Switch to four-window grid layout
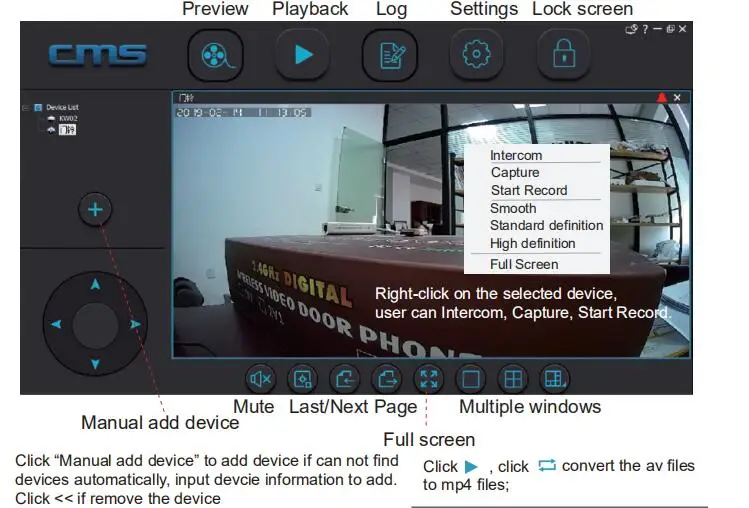The width and height of the screenshot is (749, 508). (x=513, y=379)
